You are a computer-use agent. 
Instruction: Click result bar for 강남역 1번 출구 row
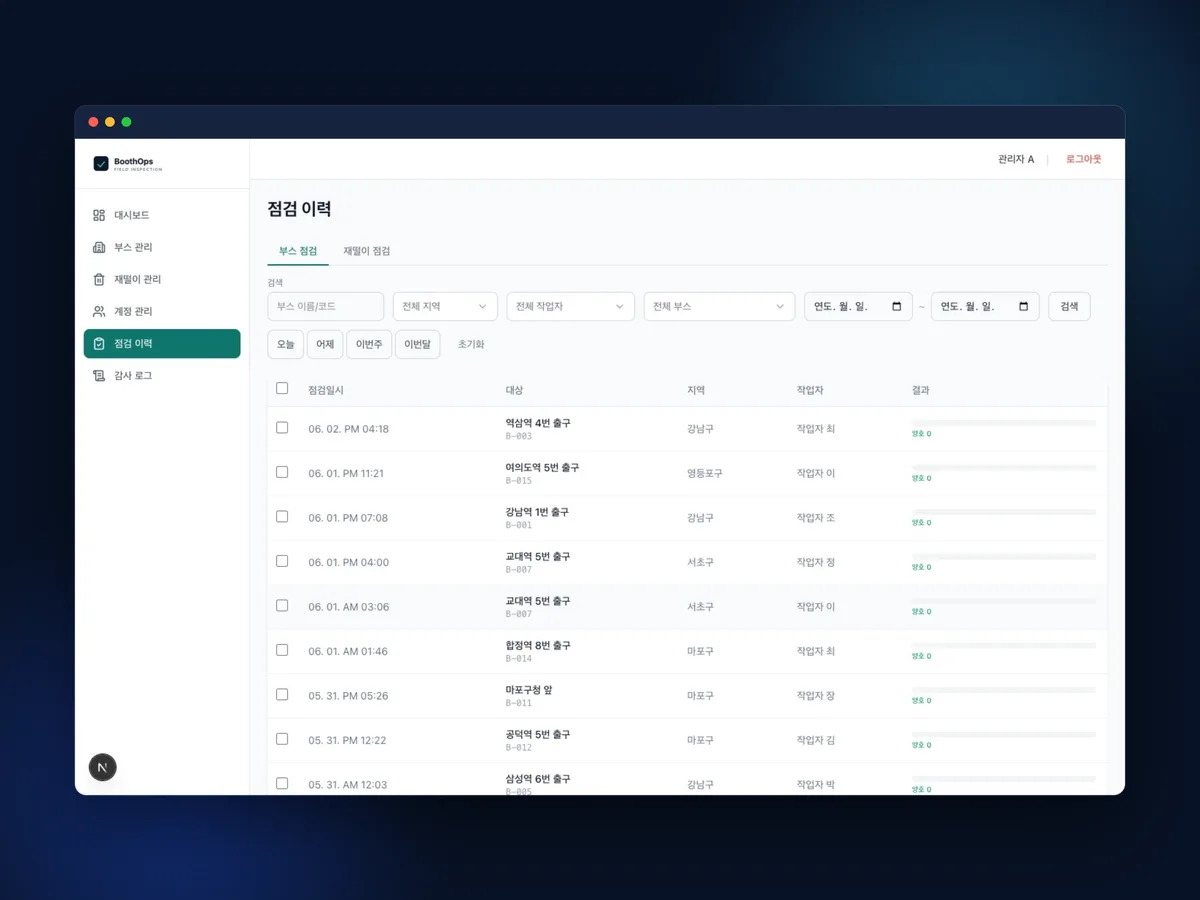coord(1004,512)
